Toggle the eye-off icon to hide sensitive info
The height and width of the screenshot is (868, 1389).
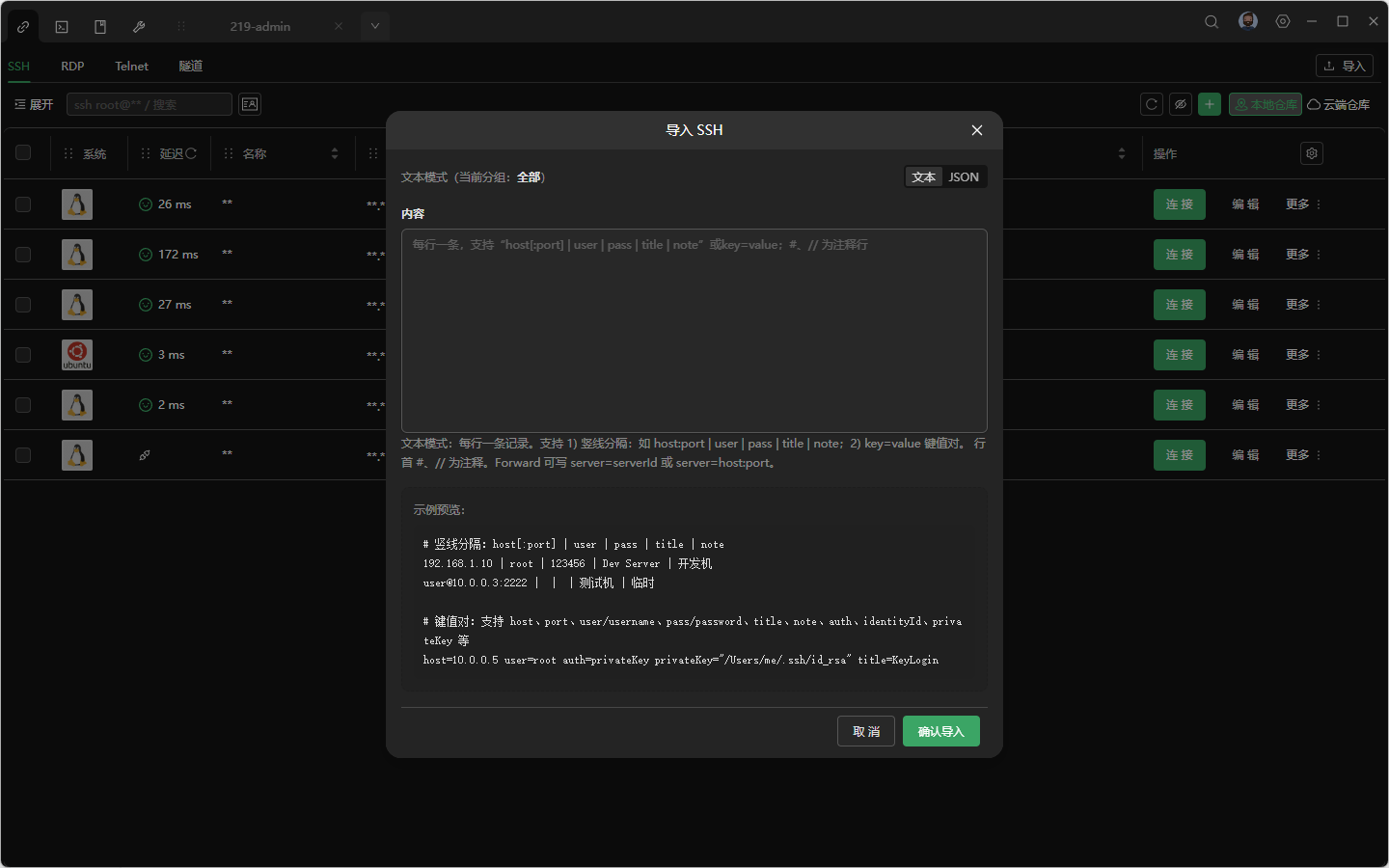coord(1181,103)
